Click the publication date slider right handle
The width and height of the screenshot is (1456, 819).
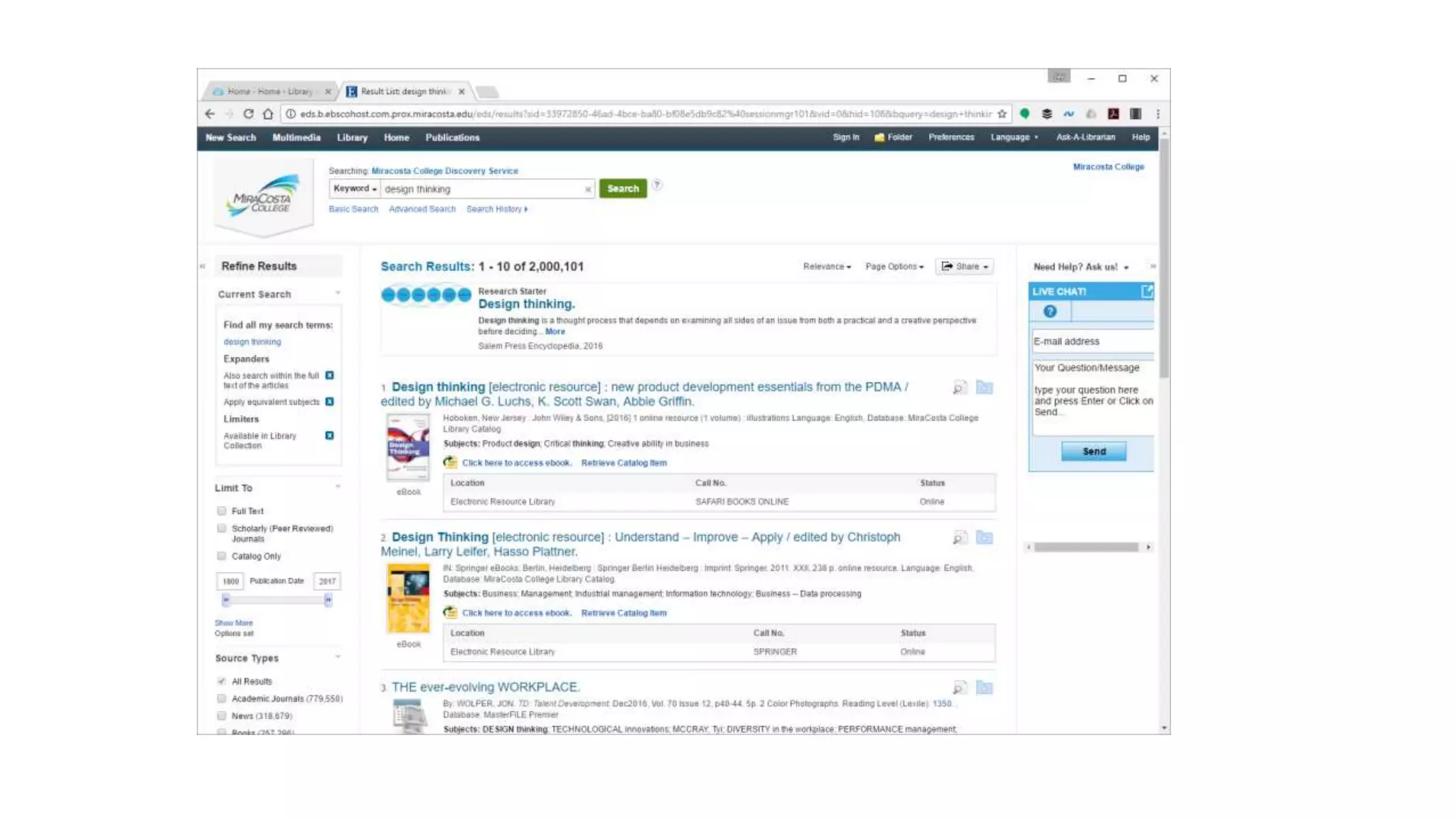click(328, 601)
